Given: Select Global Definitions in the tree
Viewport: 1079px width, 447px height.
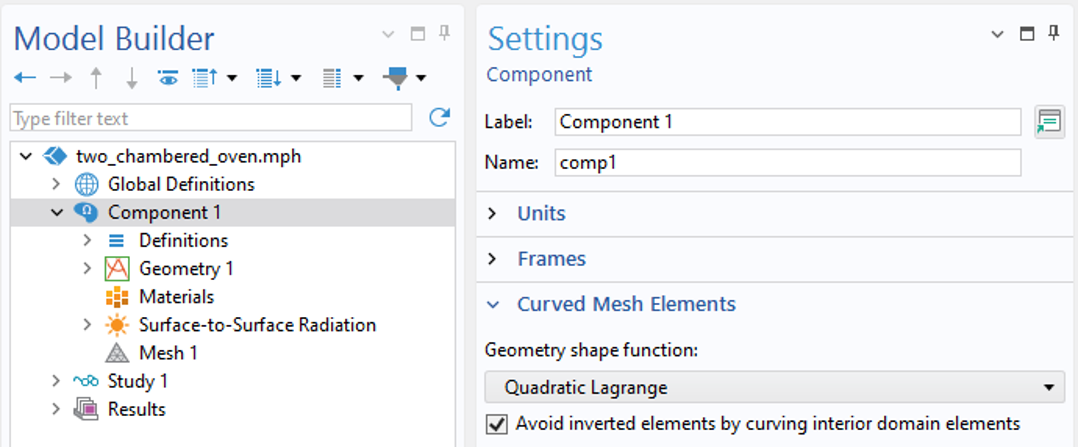Looking at the screenshot, I should click(x=181, y=184).
